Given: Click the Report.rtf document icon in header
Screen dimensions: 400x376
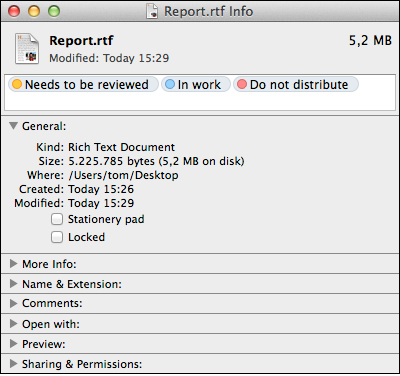Looking at the screenshot, I should coord(27,49).
